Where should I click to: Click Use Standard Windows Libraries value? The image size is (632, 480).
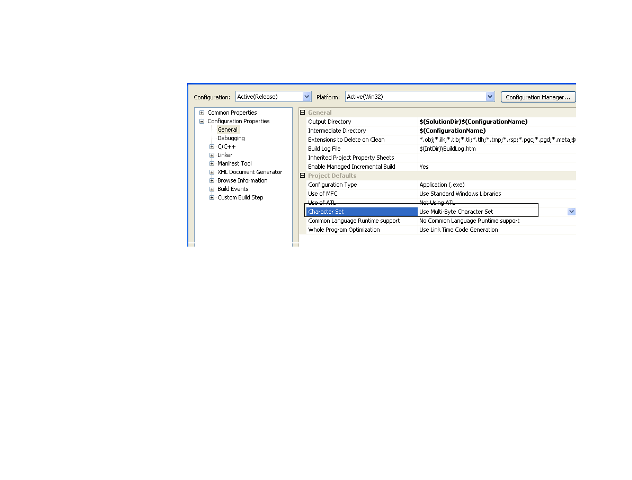(460, 194)
